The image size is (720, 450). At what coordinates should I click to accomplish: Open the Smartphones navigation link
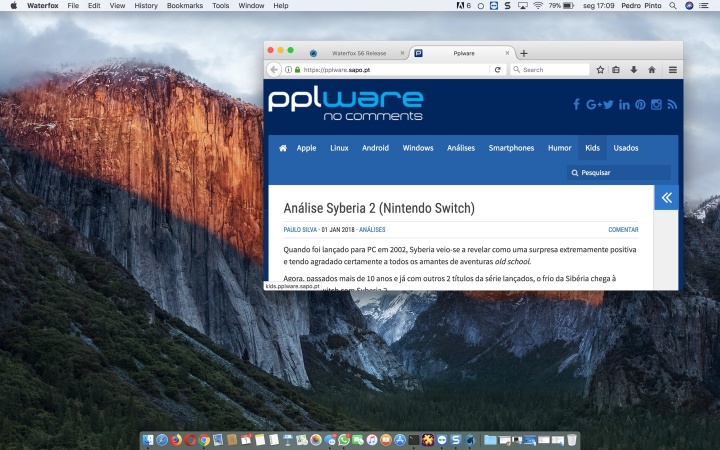coord(511,148)
